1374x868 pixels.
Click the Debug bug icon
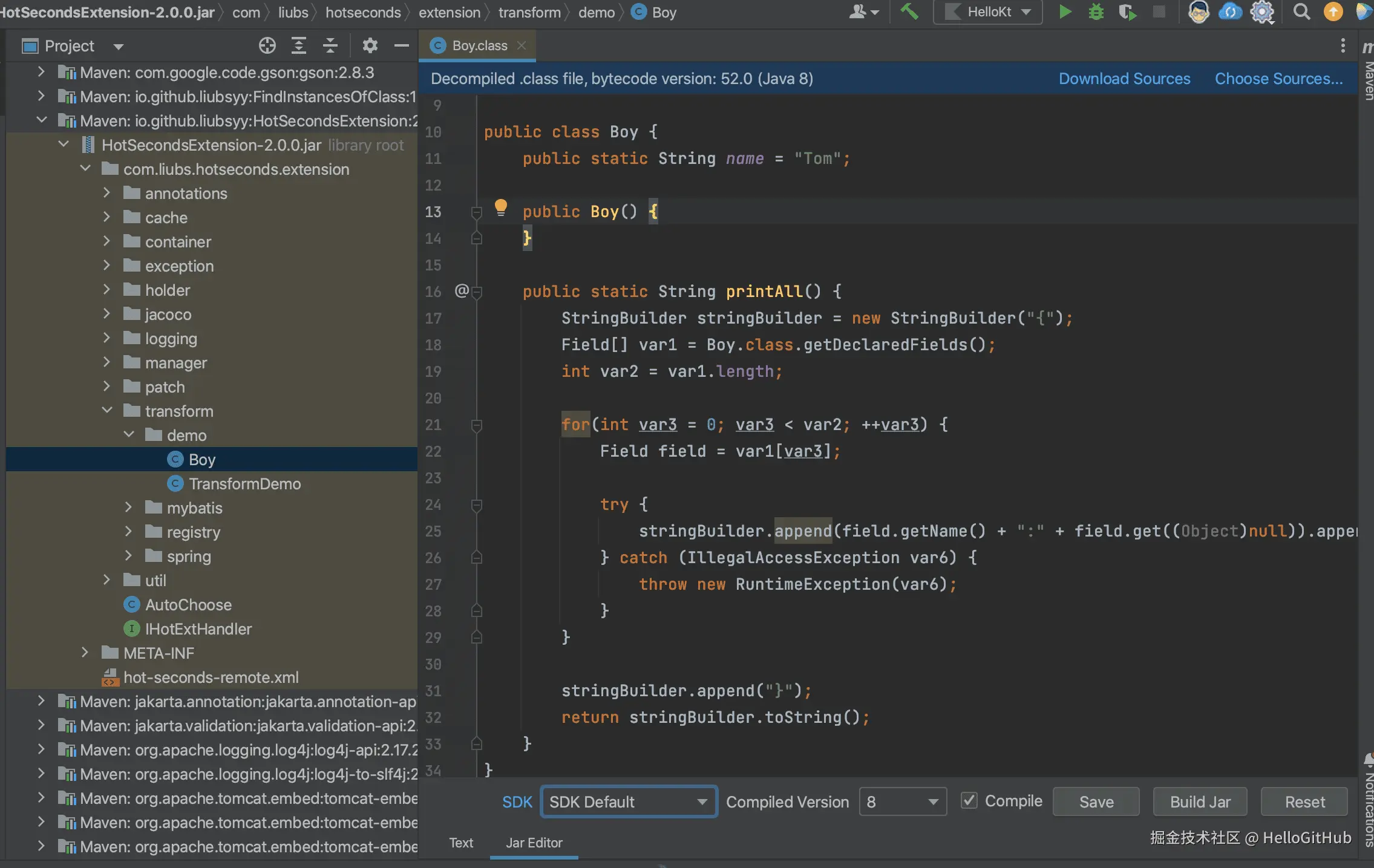(1096, 12)
